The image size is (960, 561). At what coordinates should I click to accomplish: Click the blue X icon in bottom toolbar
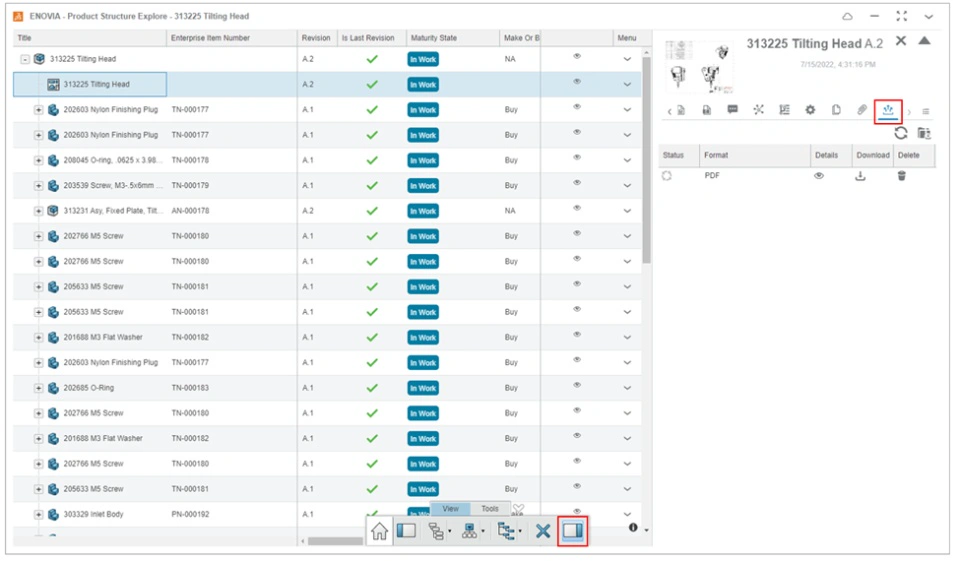coord(542,531)
